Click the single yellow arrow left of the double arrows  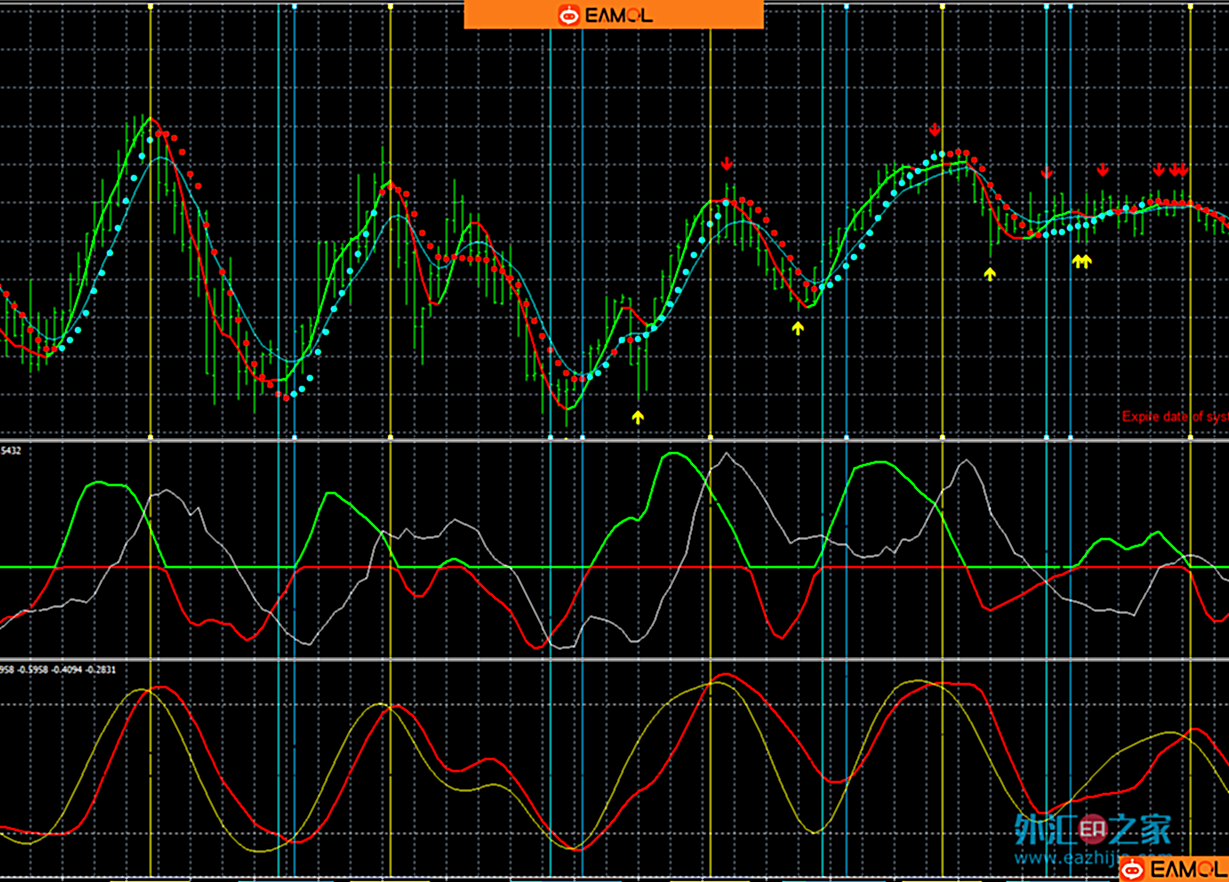click(x=990, y=273)
